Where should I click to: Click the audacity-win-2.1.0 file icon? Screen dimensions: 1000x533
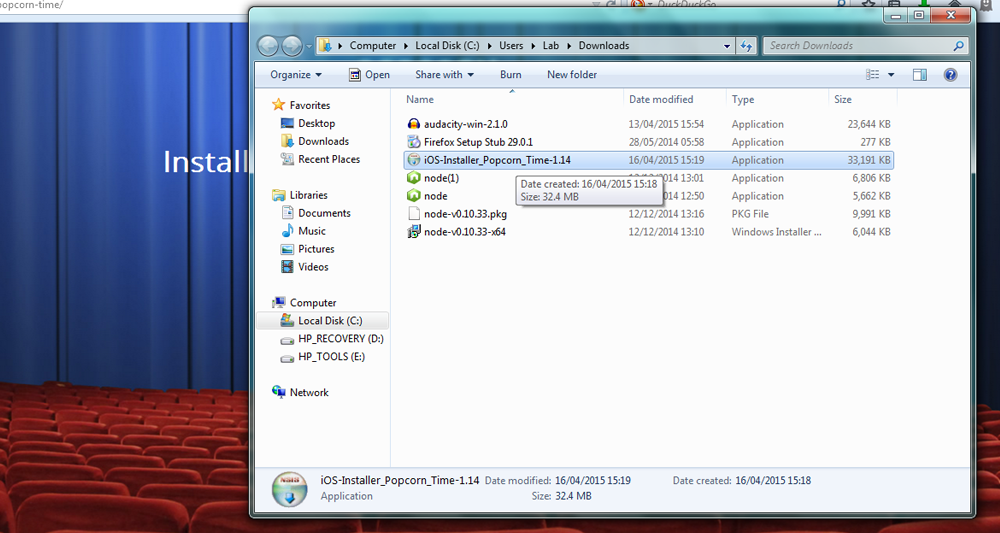pyautogui.click(x=414, y=124)
